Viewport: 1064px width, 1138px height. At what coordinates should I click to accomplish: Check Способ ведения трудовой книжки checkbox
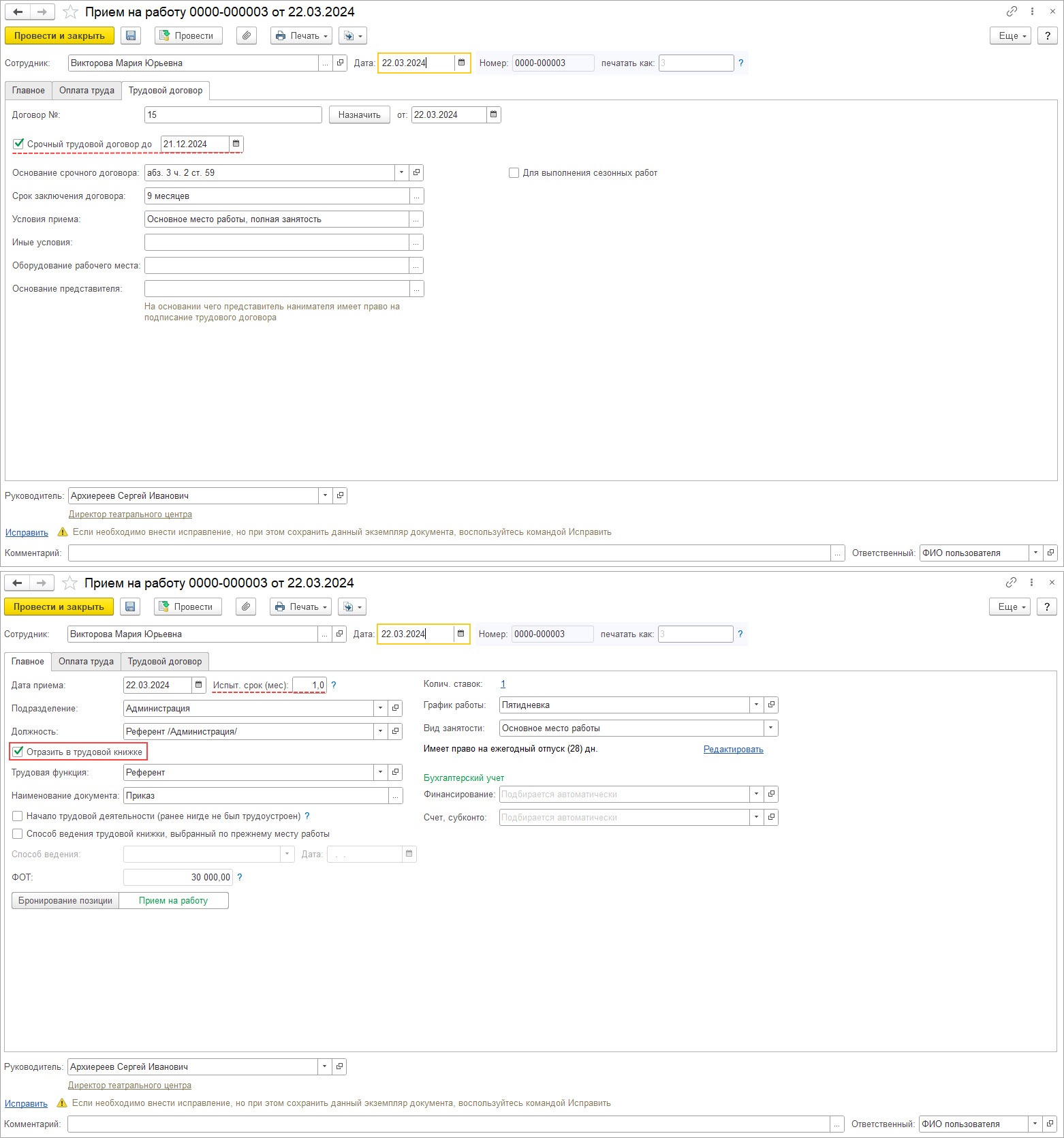pos(18,833)
